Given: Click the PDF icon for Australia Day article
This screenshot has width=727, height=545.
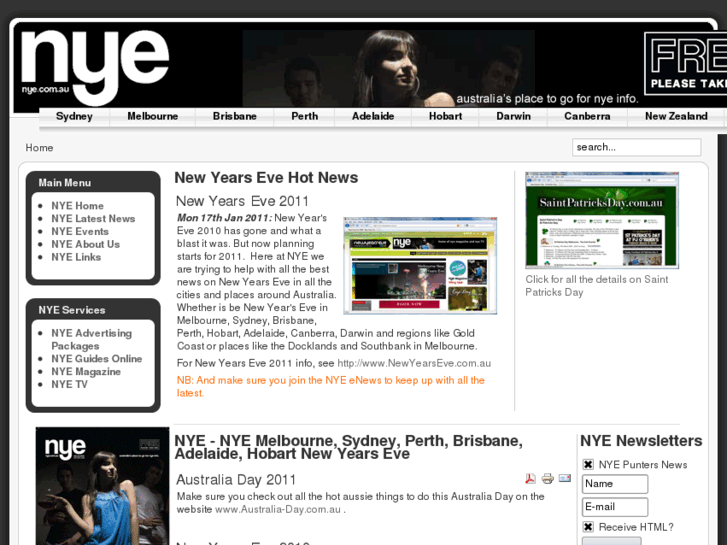Looking at the screenshot, I should tap(530, 478).
